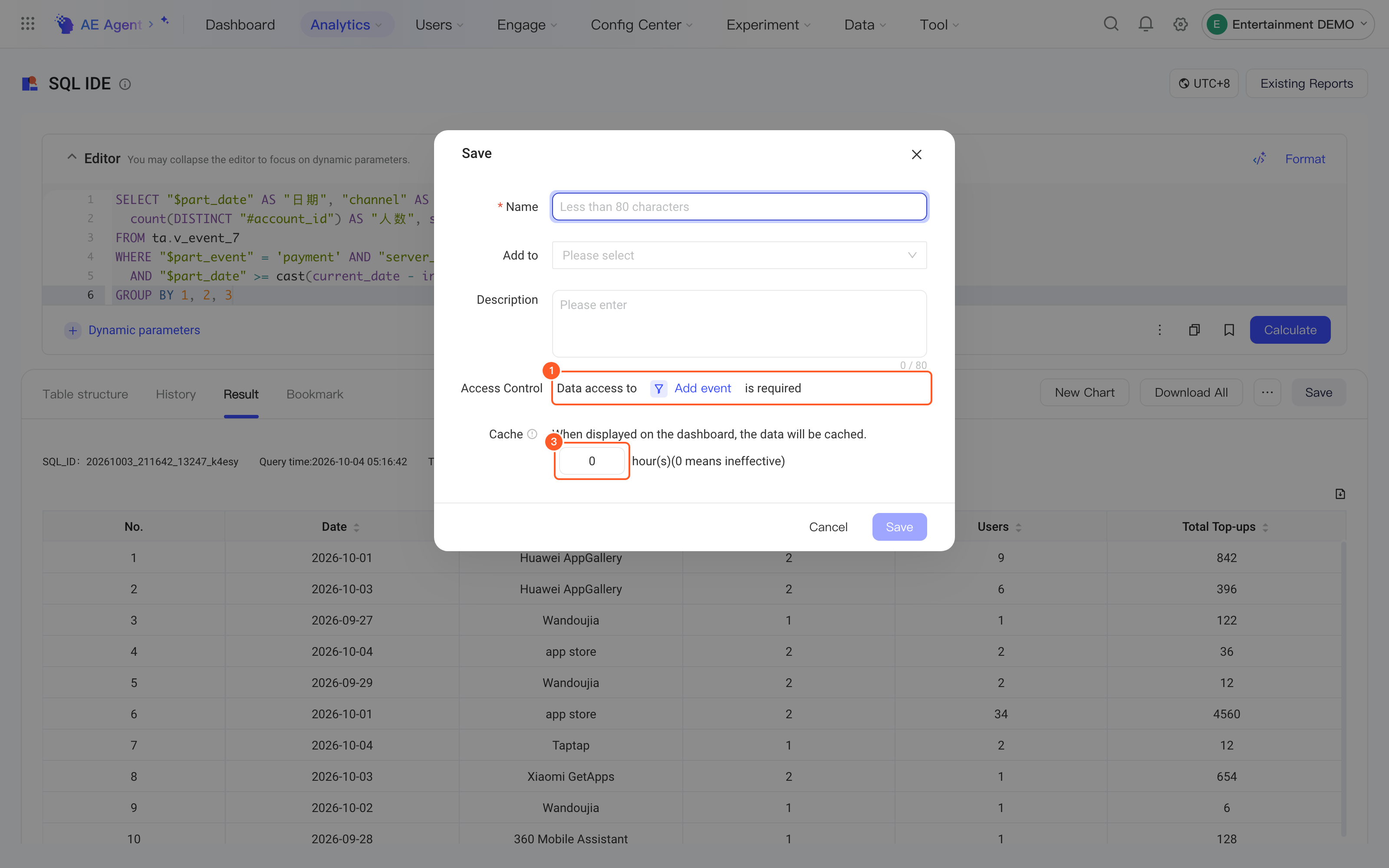Click the Name input field

tap(739, 207)
